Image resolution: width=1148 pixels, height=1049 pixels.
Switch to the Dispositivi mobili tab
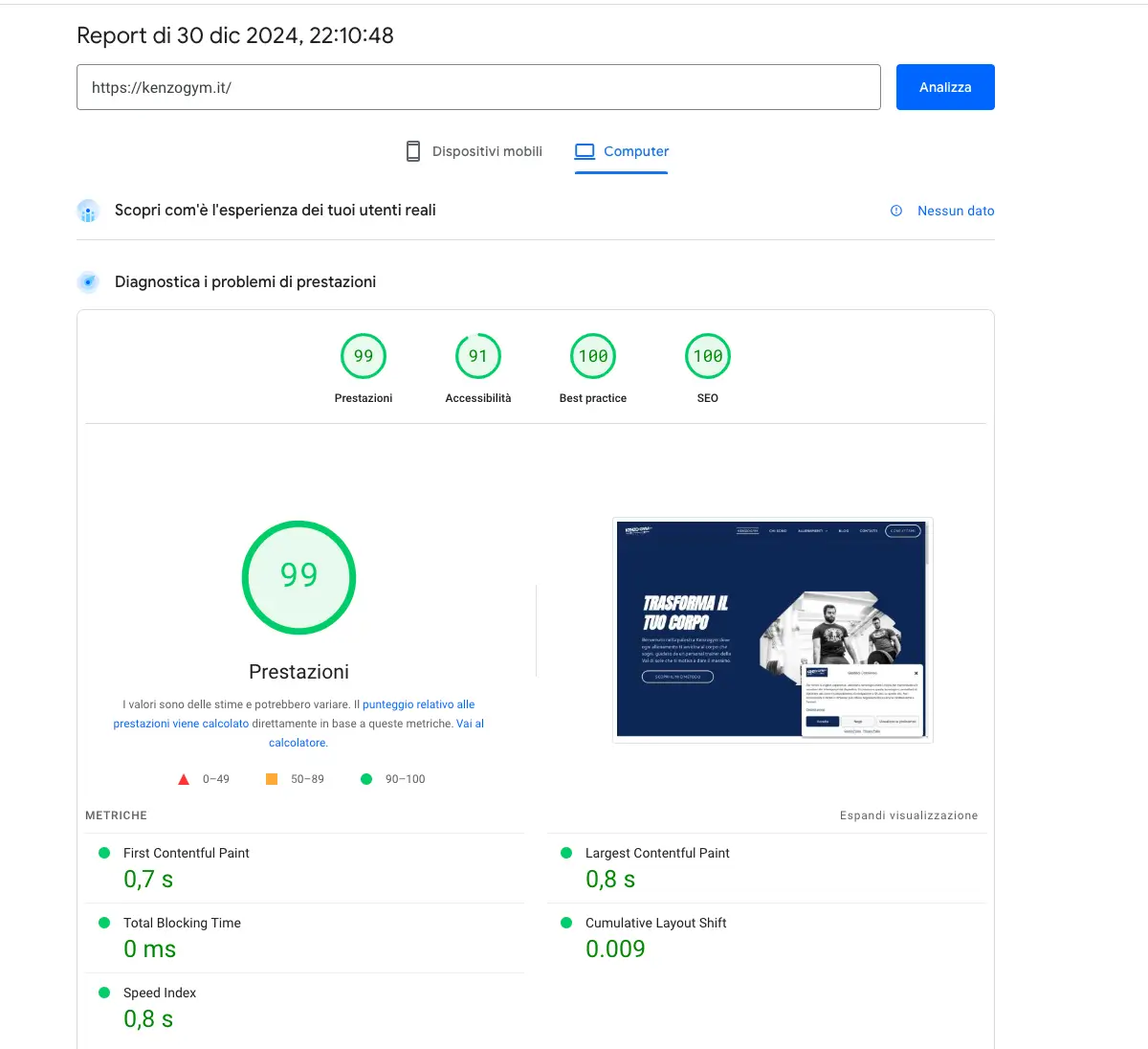pos(487,151)
